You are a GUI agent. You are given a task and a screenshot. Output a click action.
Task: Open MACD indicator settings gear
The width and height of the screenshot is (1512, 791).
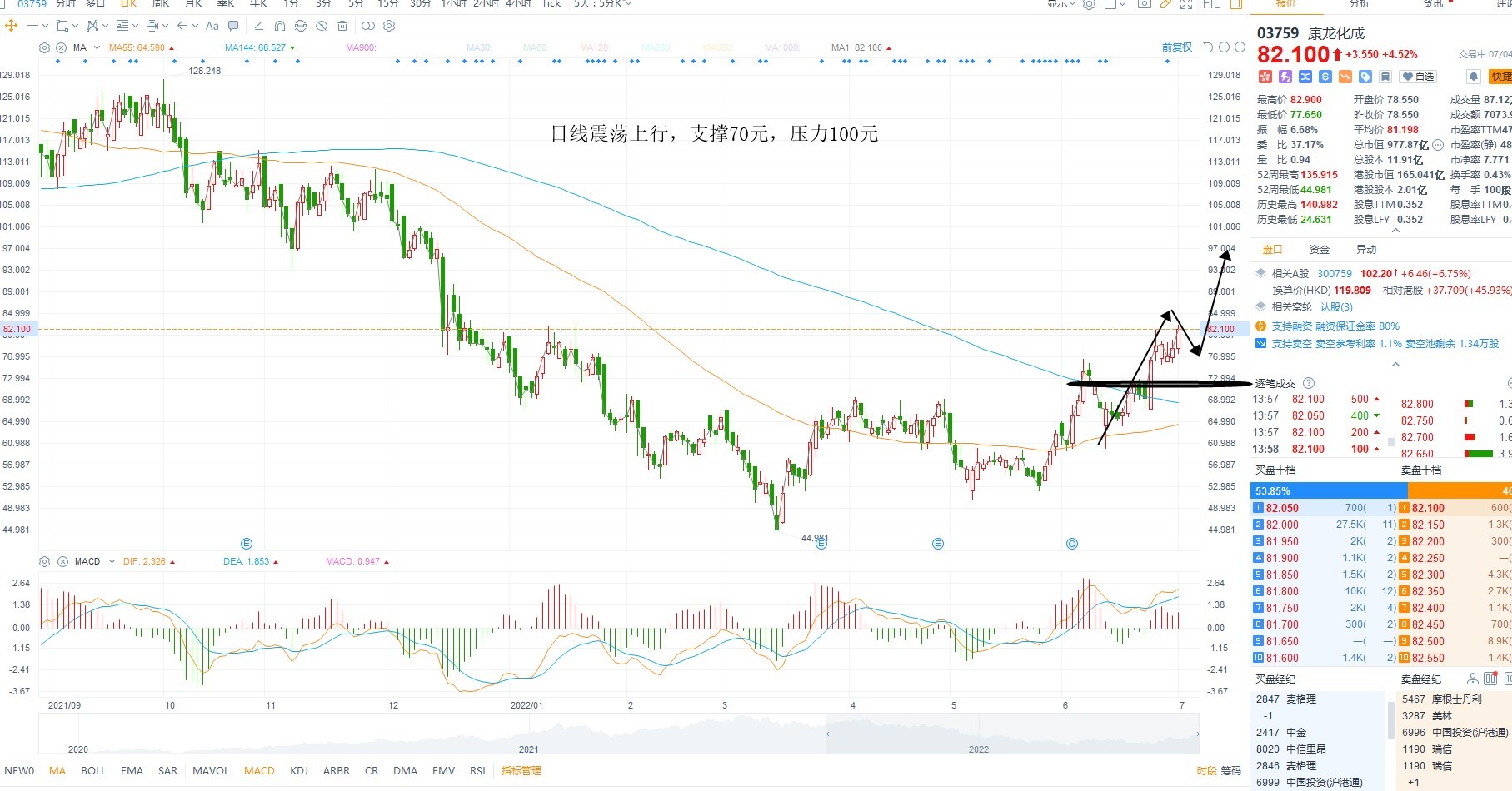coord(45,561)
